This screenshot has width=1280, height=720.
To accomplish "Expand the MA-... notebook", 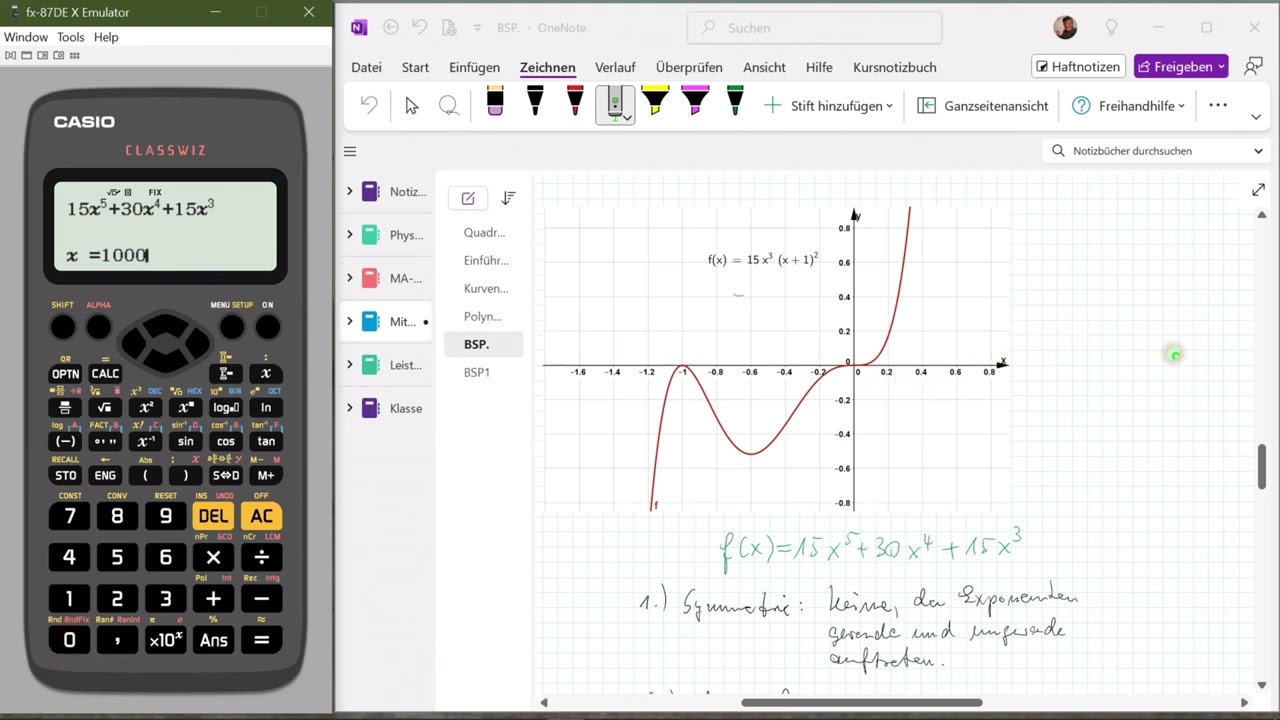I will [349, 278].
